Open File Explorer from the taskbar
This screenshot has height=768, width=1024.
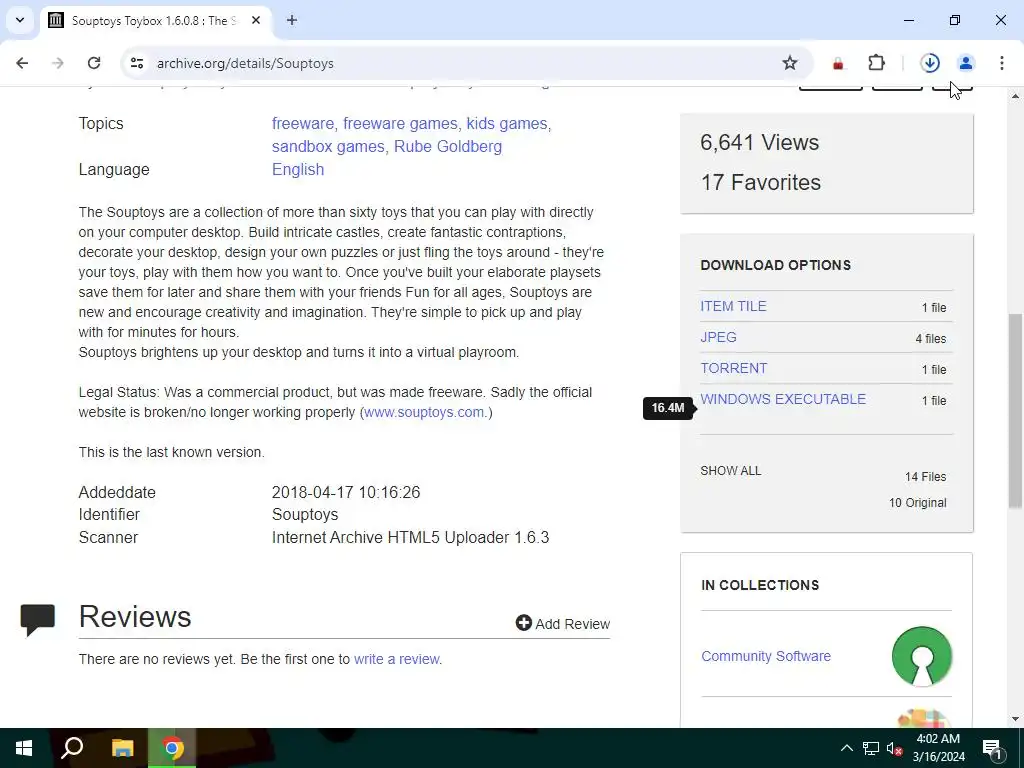(122, 748)
